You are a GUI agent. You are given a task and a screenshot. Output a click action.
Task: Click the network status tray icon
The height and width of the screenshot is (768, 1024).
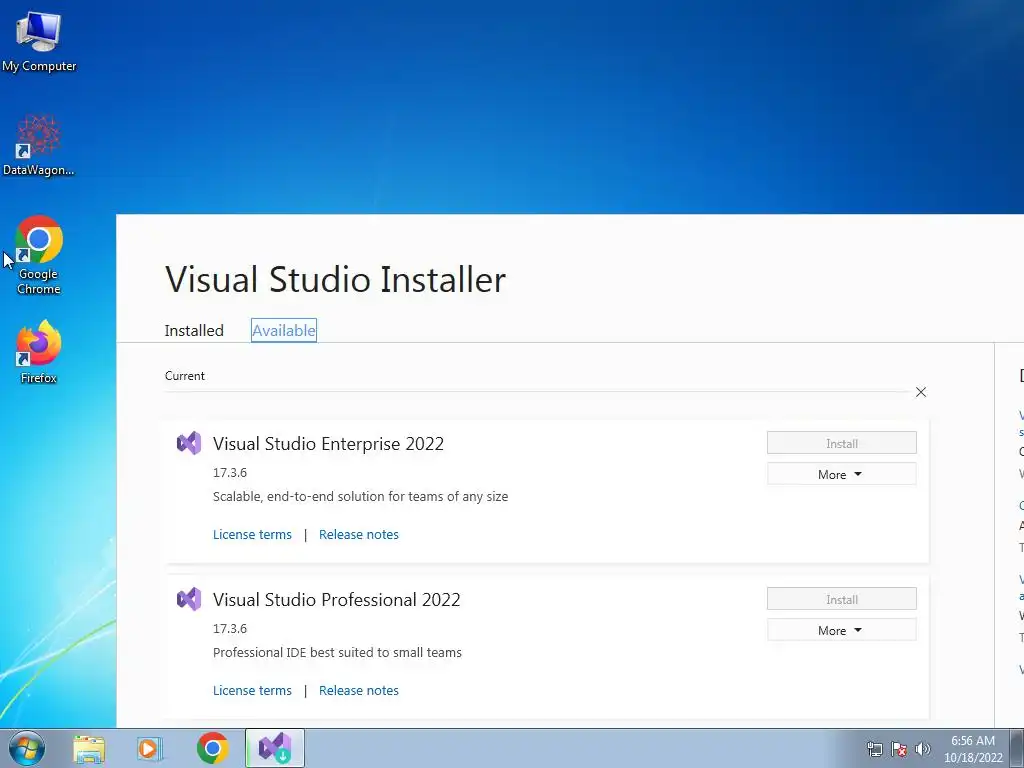[874, 749]
